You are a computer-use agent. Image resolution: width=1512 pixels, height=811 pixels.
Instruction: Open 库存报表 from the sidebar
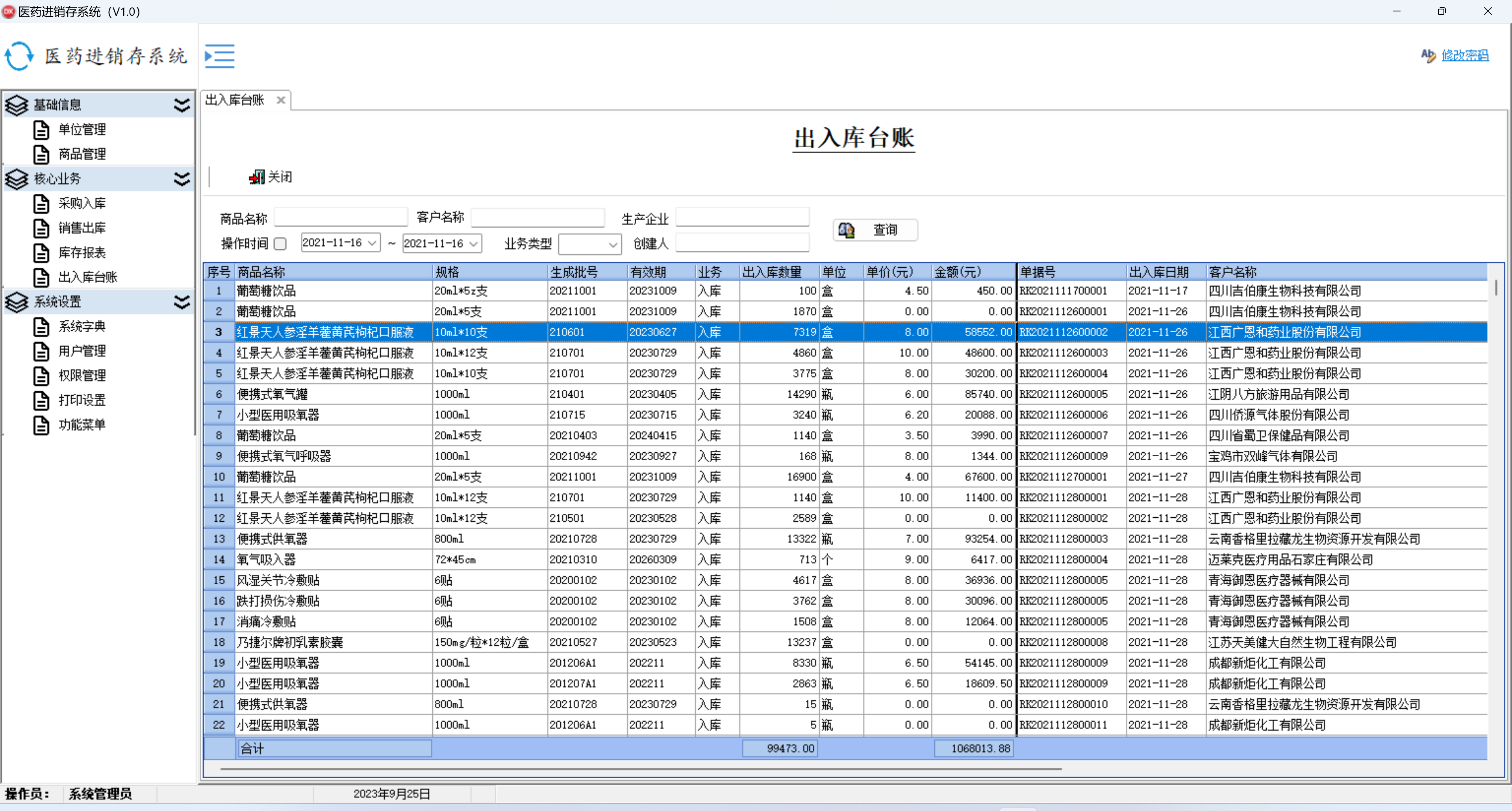(x=82, y=252)
